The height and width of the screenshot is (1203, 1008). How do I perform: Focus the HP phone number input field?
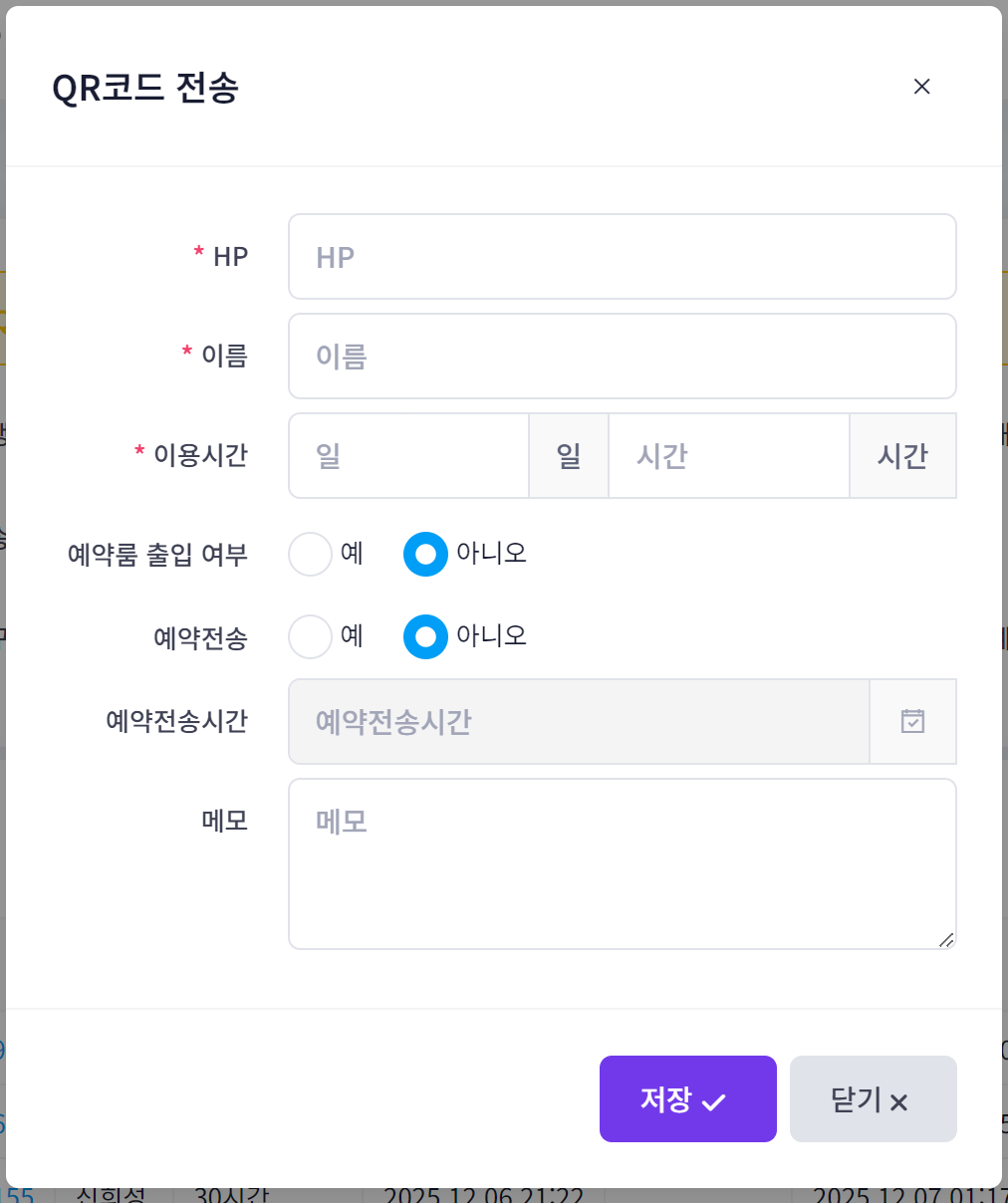click(622, 257)
